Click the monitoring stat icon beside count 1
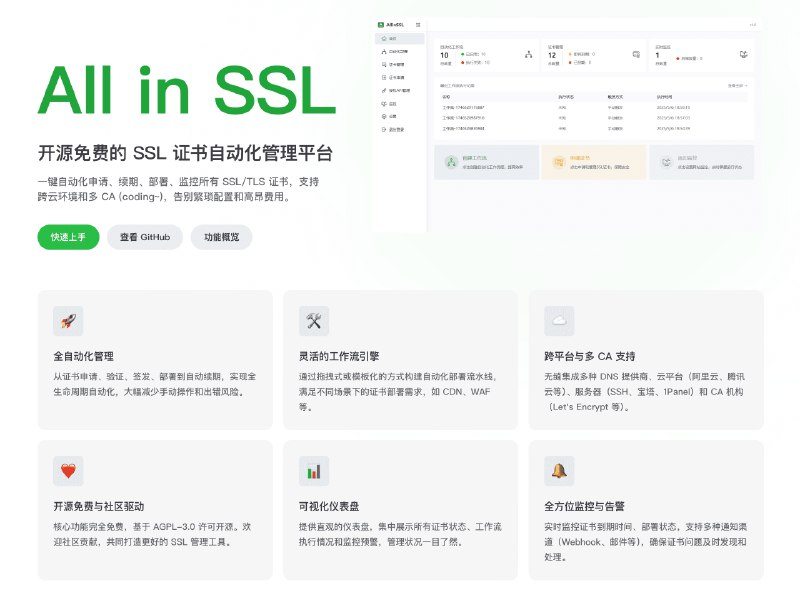The height and width of the screenshot is (596, 800). (x=742, y=55)
